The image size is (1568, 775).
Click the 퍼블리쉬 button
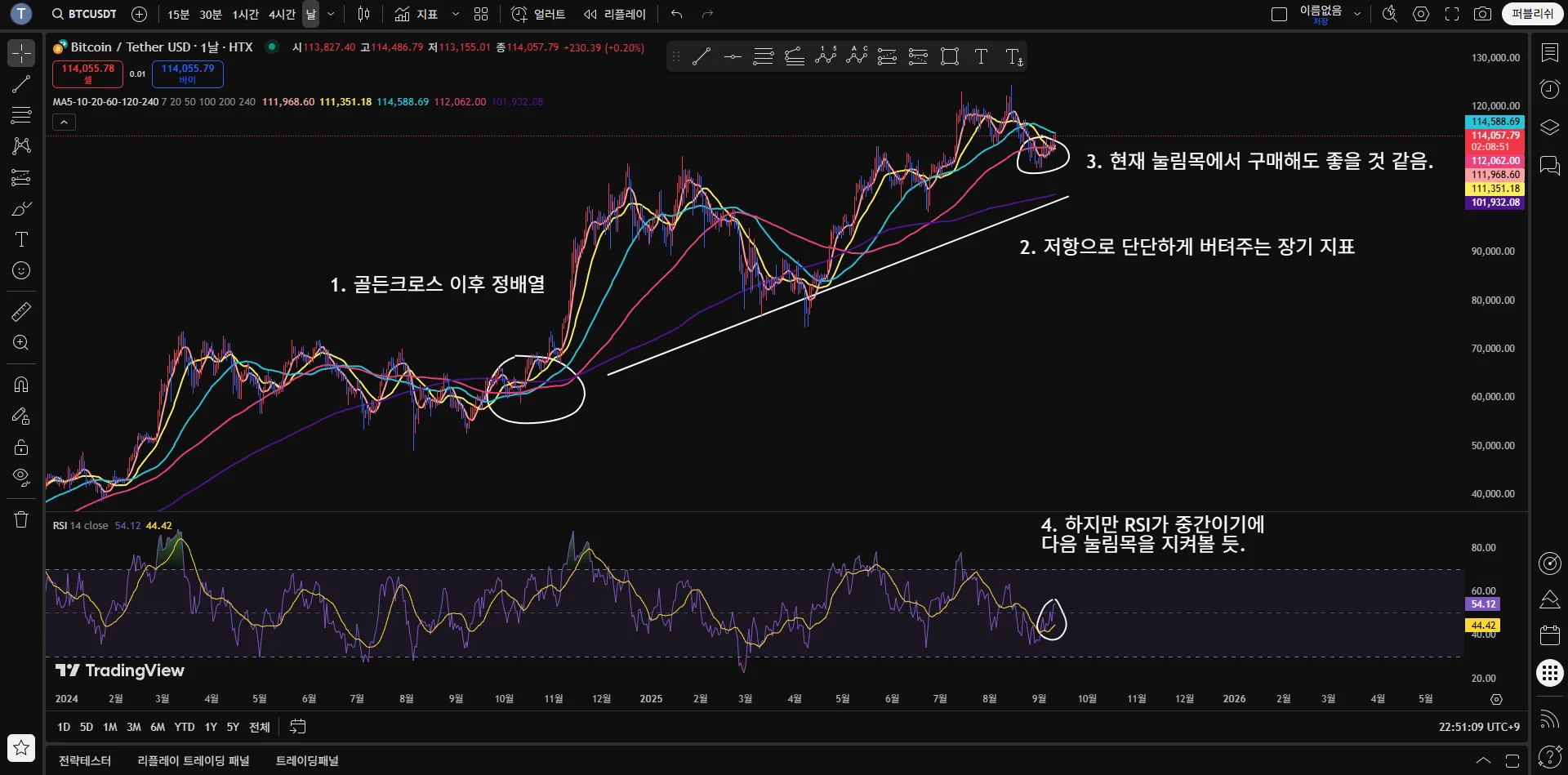pos(1532,14)
